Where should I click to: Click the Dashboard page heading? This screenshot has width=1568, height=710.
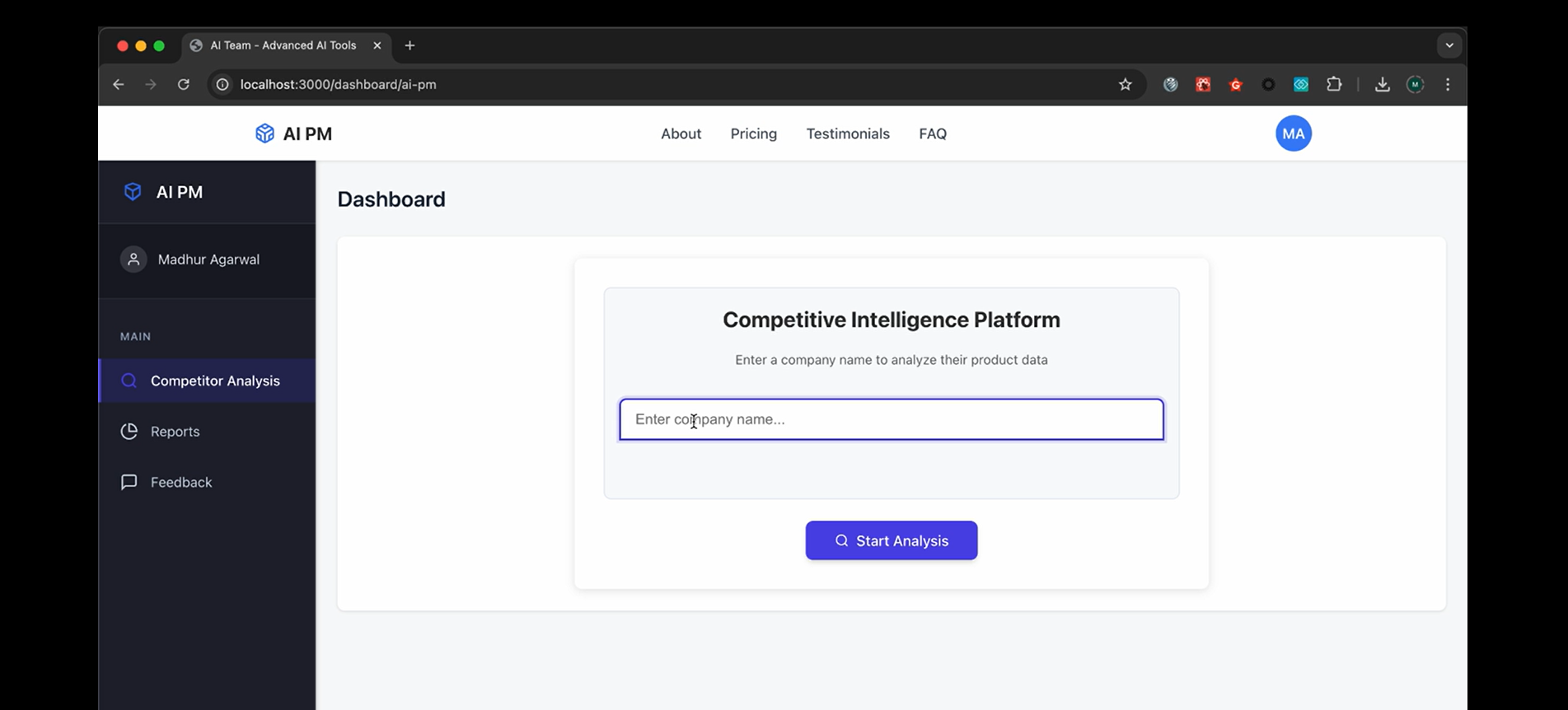tap(391, 199)
